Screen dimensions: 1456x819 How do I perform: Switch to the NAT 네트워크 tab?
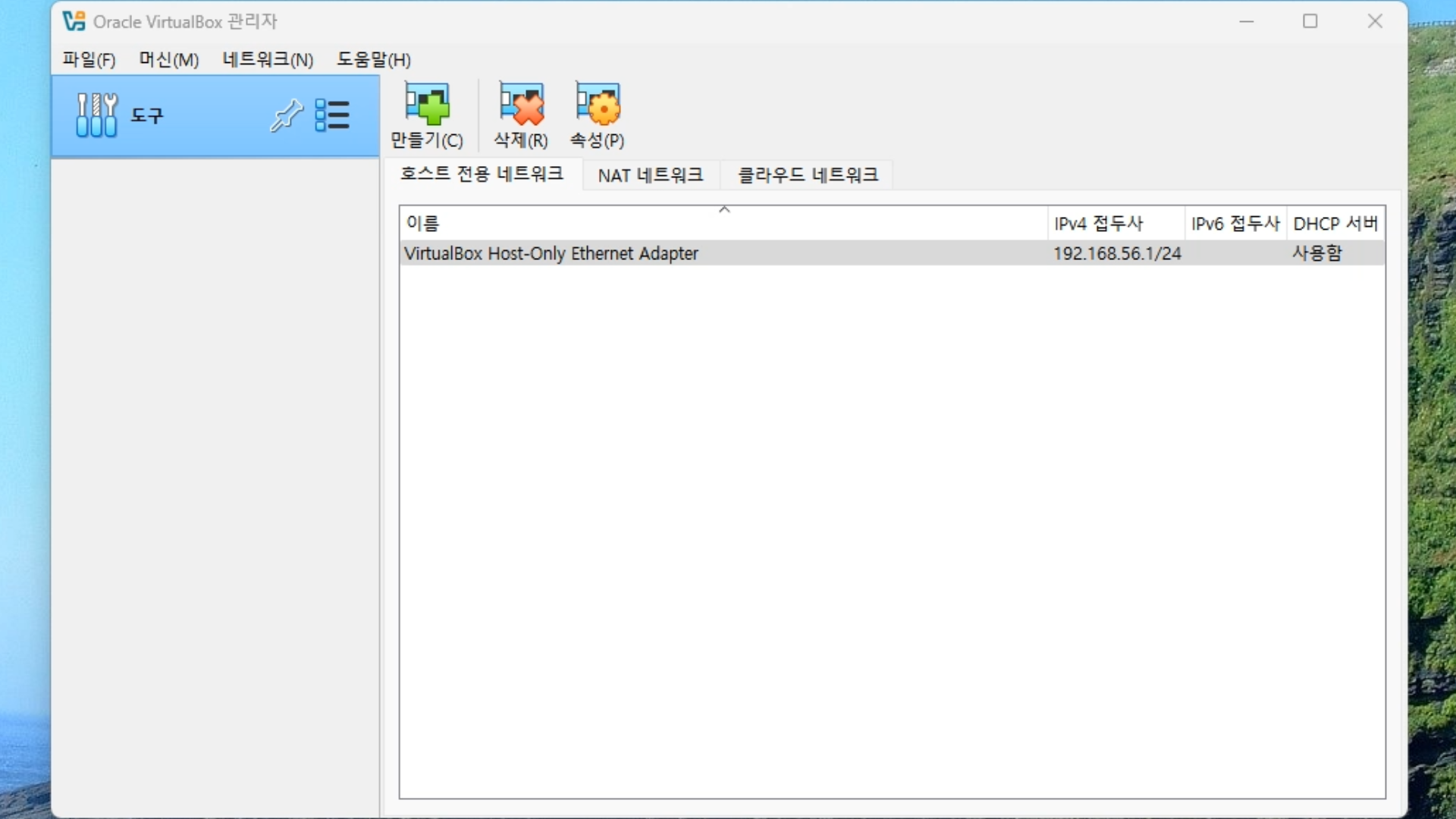[651, 175]
